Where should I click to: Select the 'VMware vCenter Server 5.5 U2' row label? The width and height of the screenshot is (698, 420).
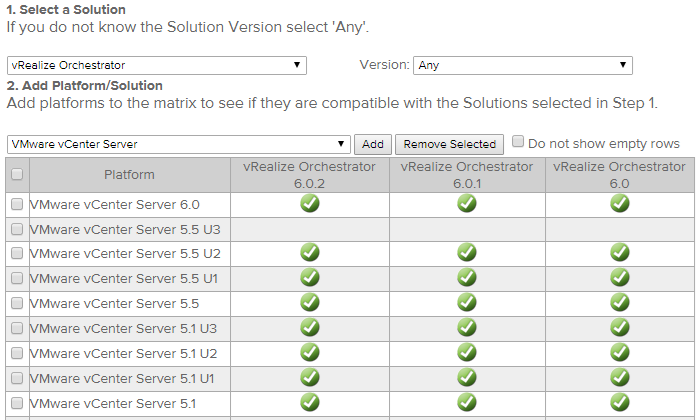[x=125, y=254]
